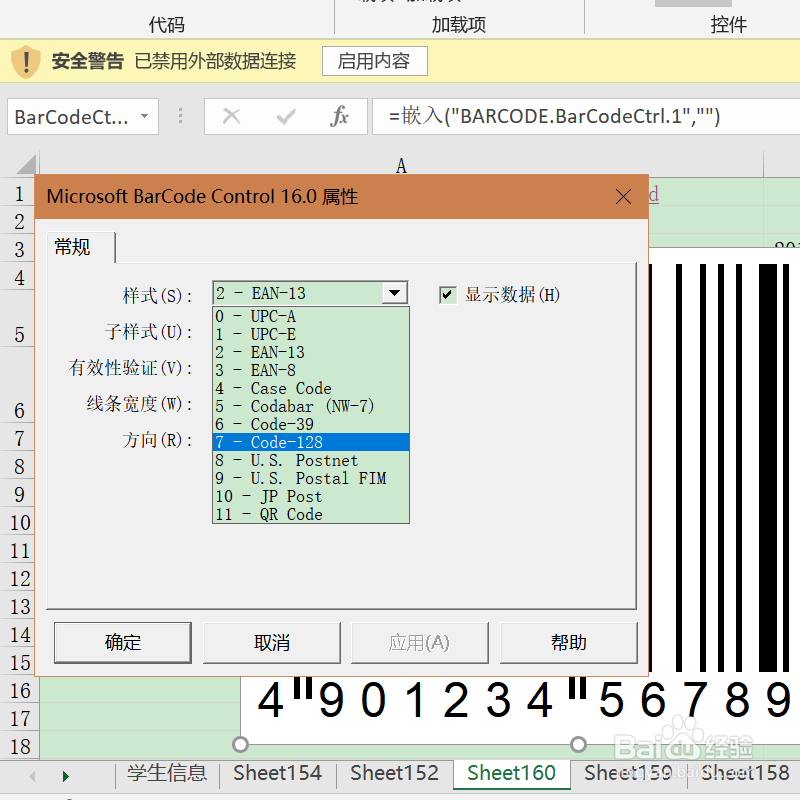Click the security warning shield icon

pos(26,62)
